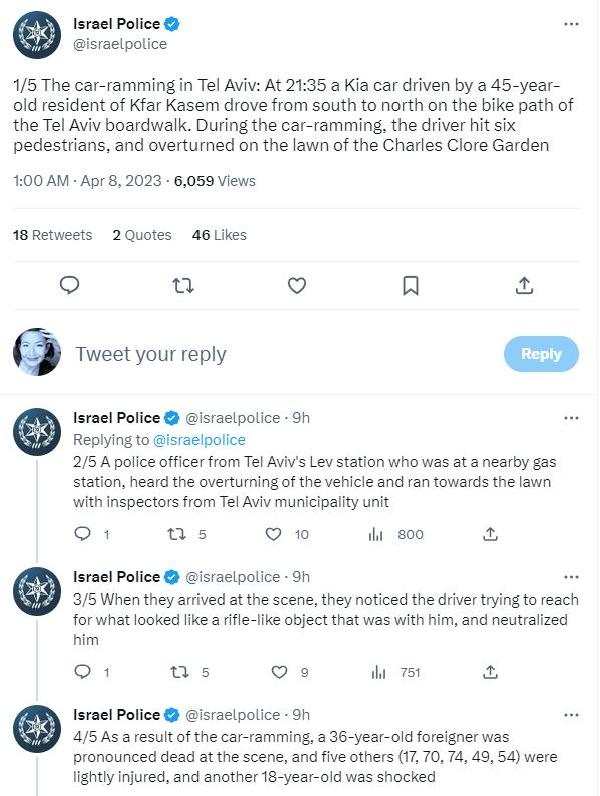Open three-dot menu on 2/5 tweet
Viewport: 600px width, 796px height.
click(x=571, y=418)
